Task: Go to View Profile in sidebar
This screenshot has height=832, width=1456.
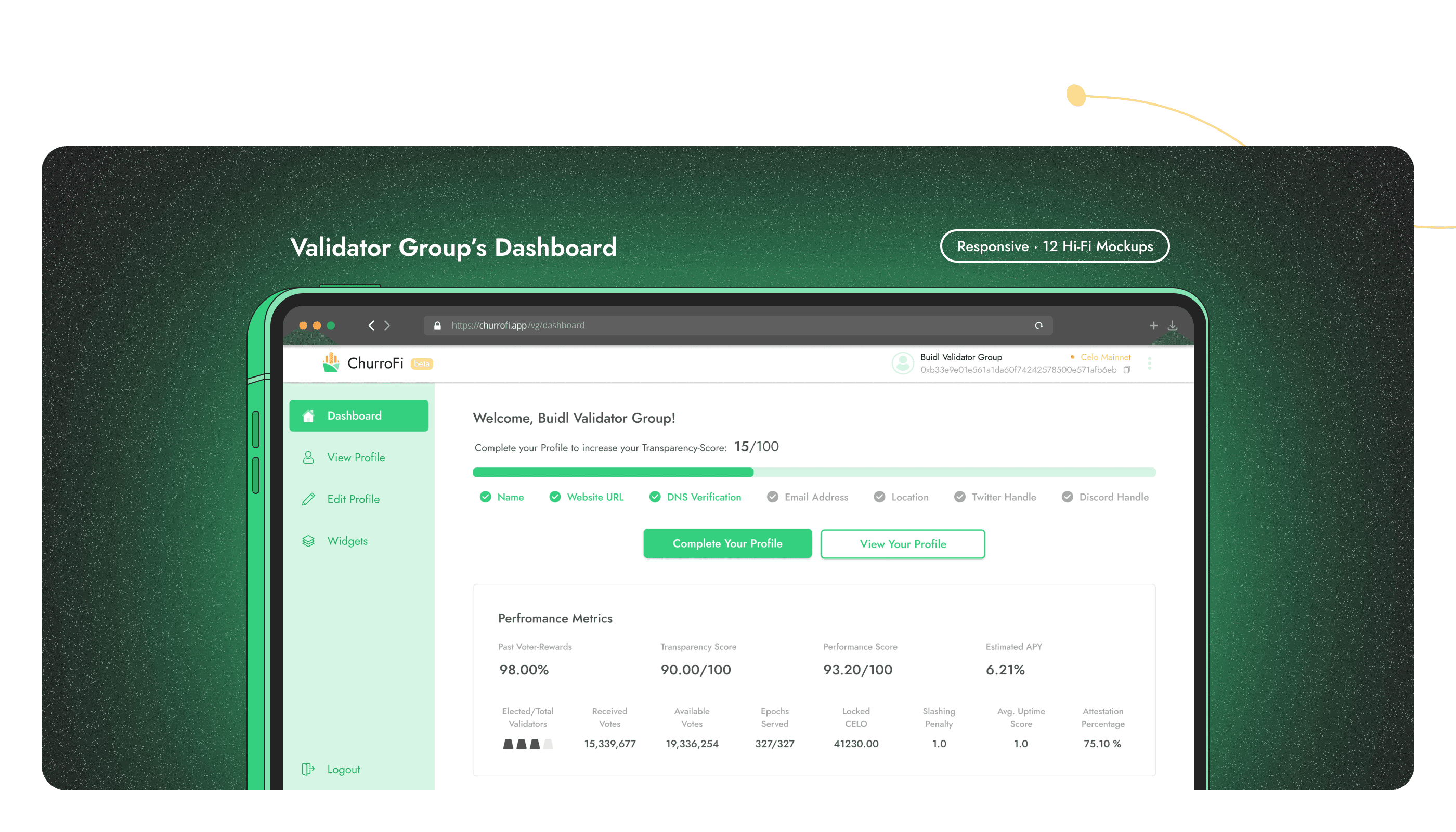Action: click(356, 457)
